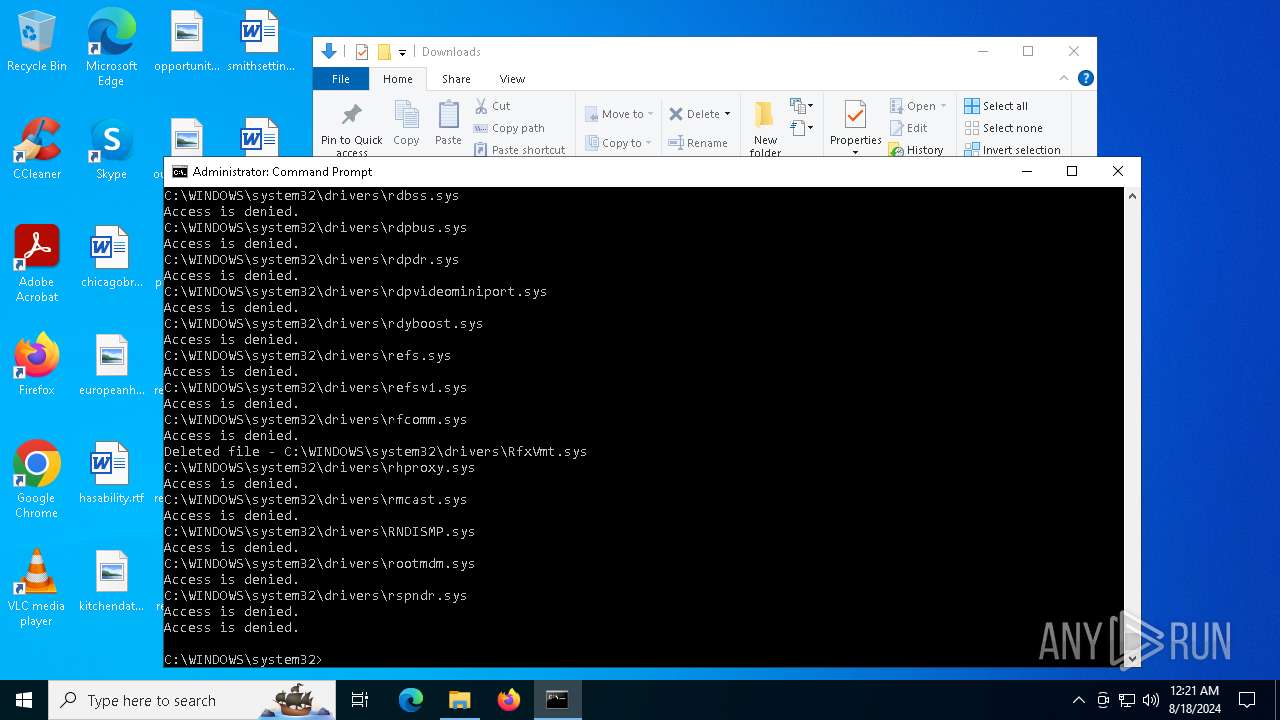Open network icon in system tray
Image resolution: width=1280 pixels, height=720 pixels.
[x=1127, y=700]
